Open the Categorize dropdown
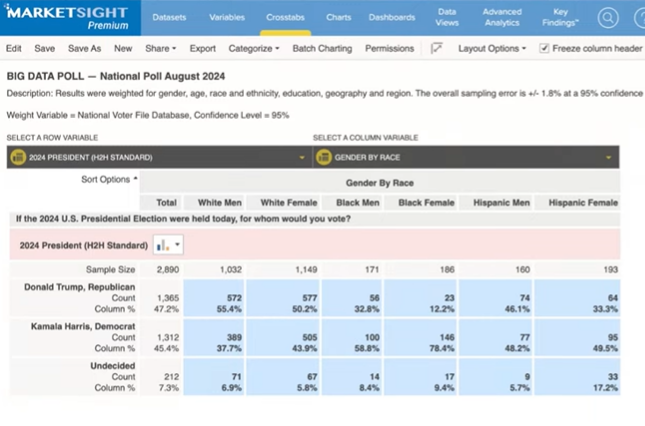This screenshot has width=645, height=426. pyautogui.click(x=254, y=49)
